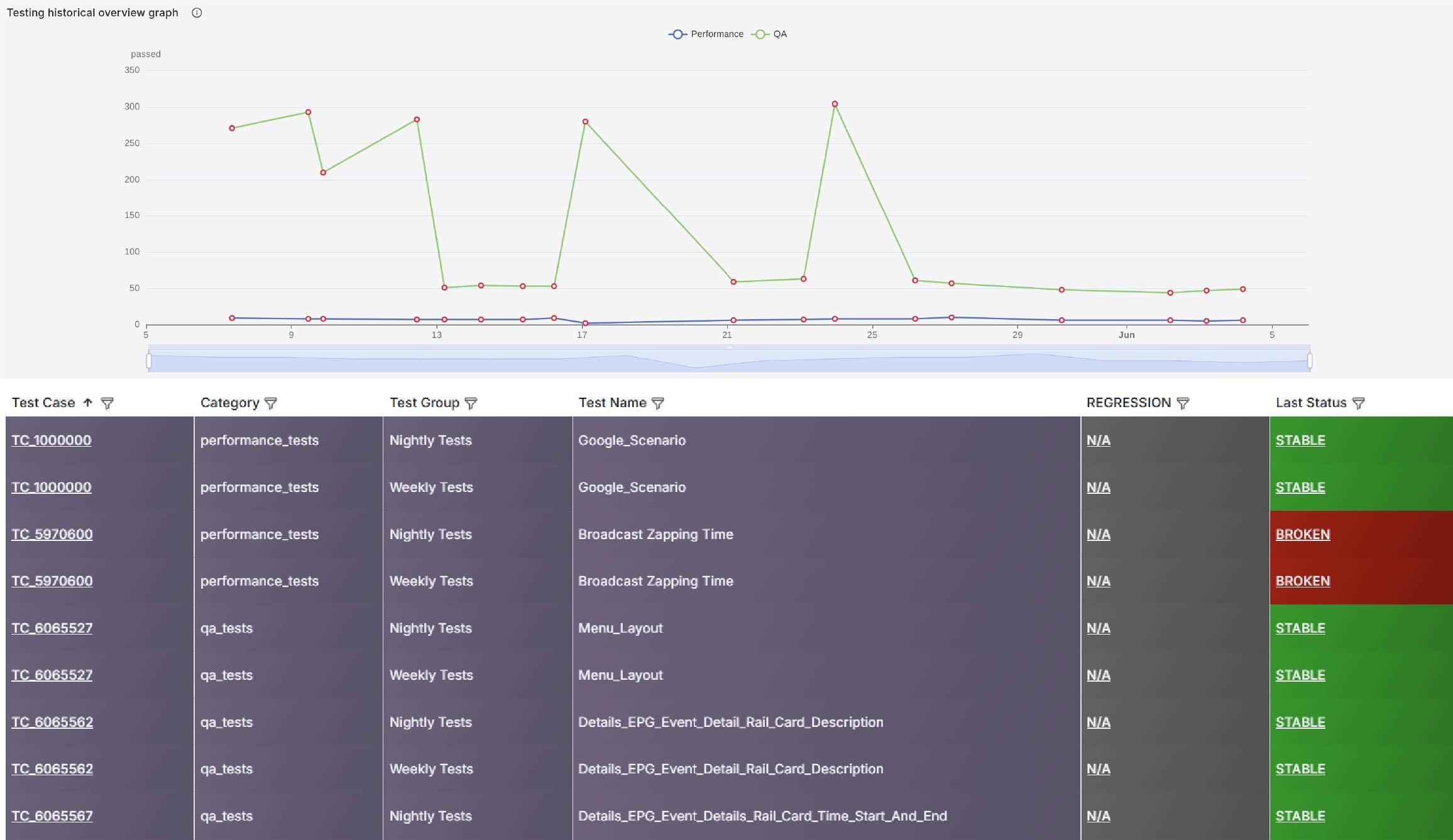Open the REGRESSION column filter

click(x=1183, y=403)
